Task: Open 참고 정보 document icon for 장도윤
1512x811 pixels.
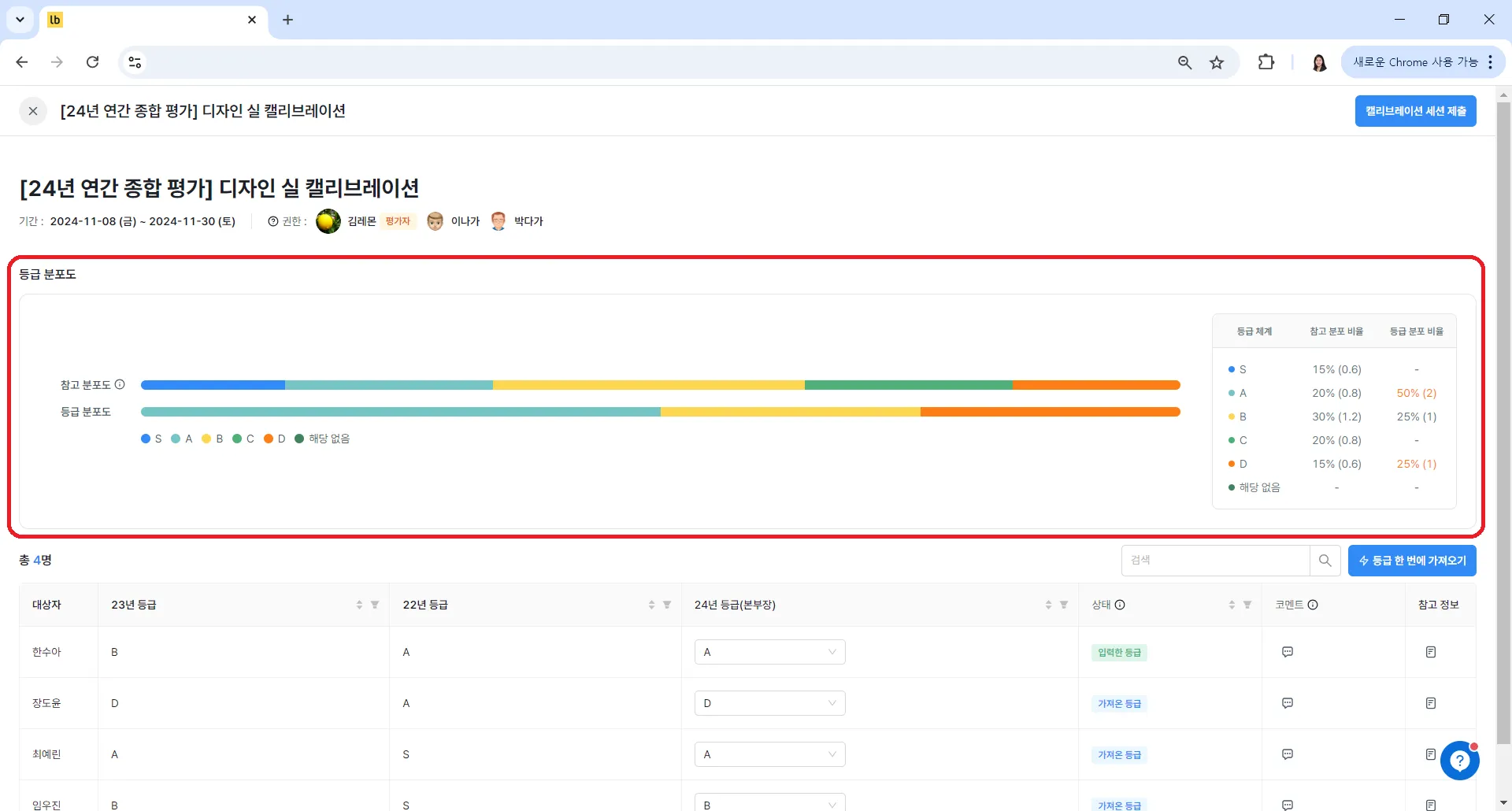Action: (1431, 703)
